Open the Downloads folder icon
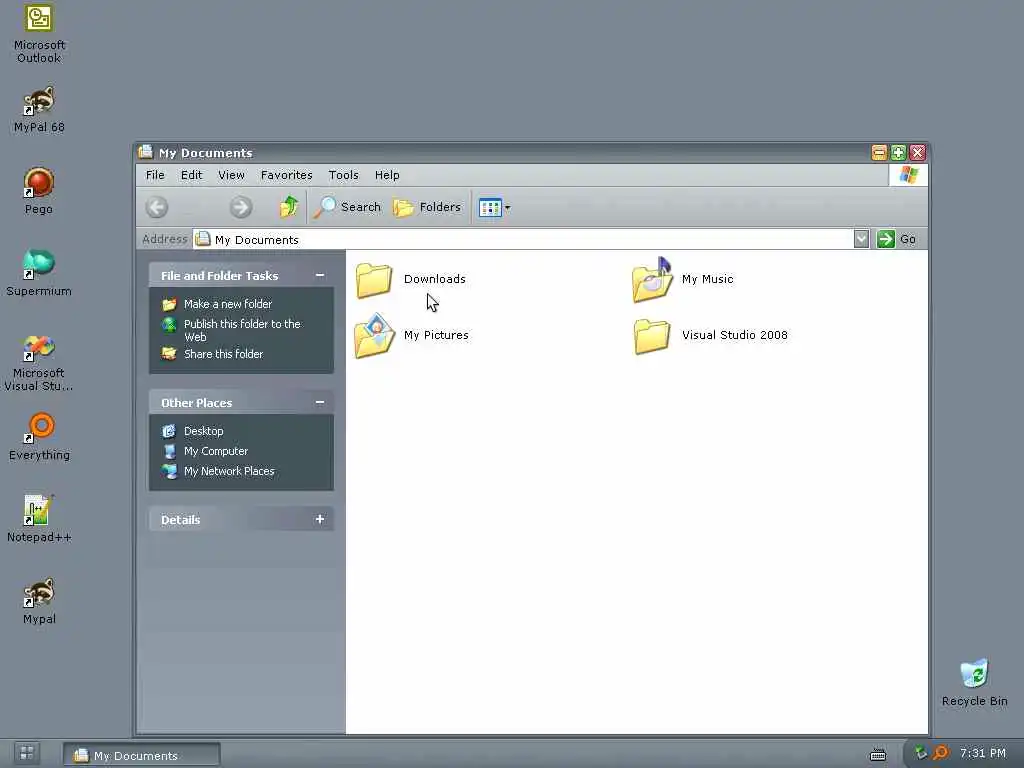Screen dimensions: 1024x768 click(x=374, y=280)
